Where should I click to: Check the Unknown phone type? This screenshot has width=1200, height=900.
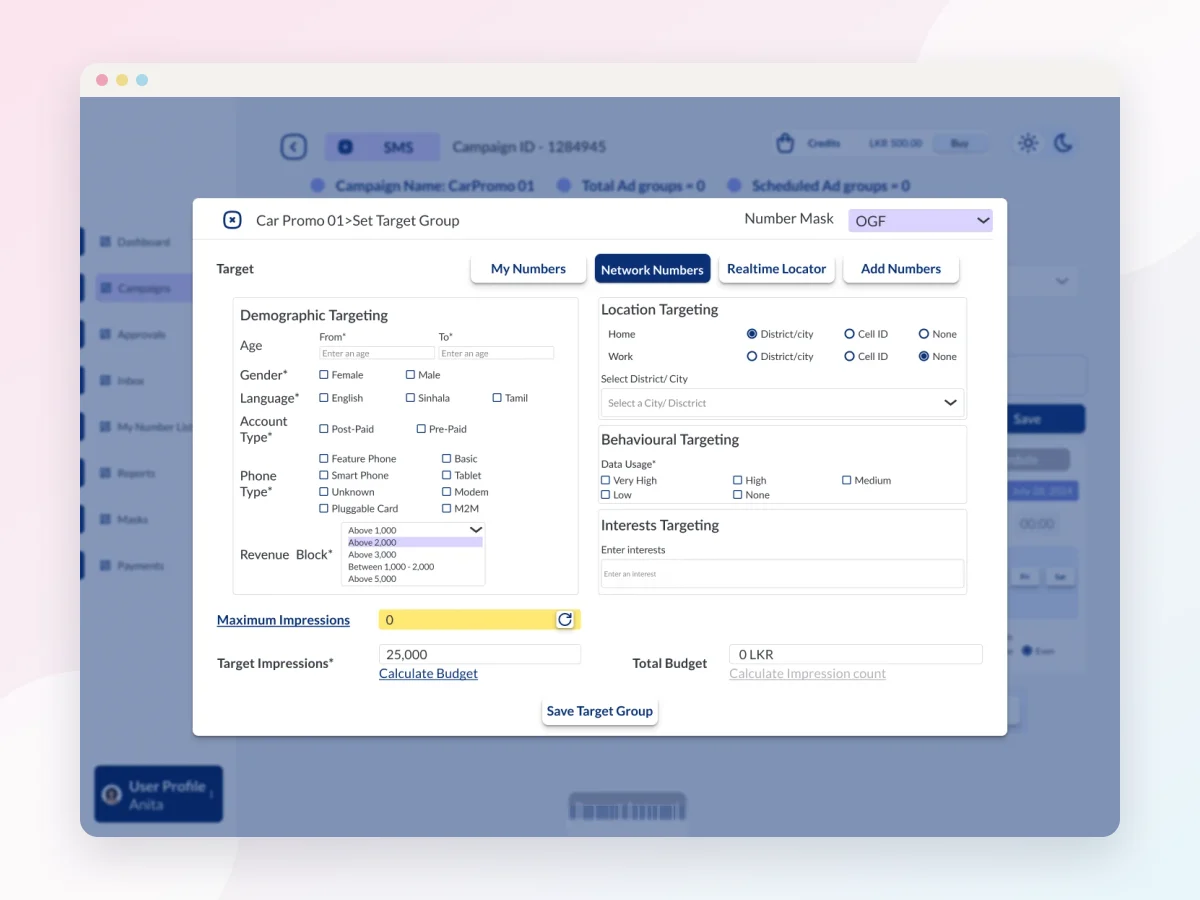click(x=324, y=492)
